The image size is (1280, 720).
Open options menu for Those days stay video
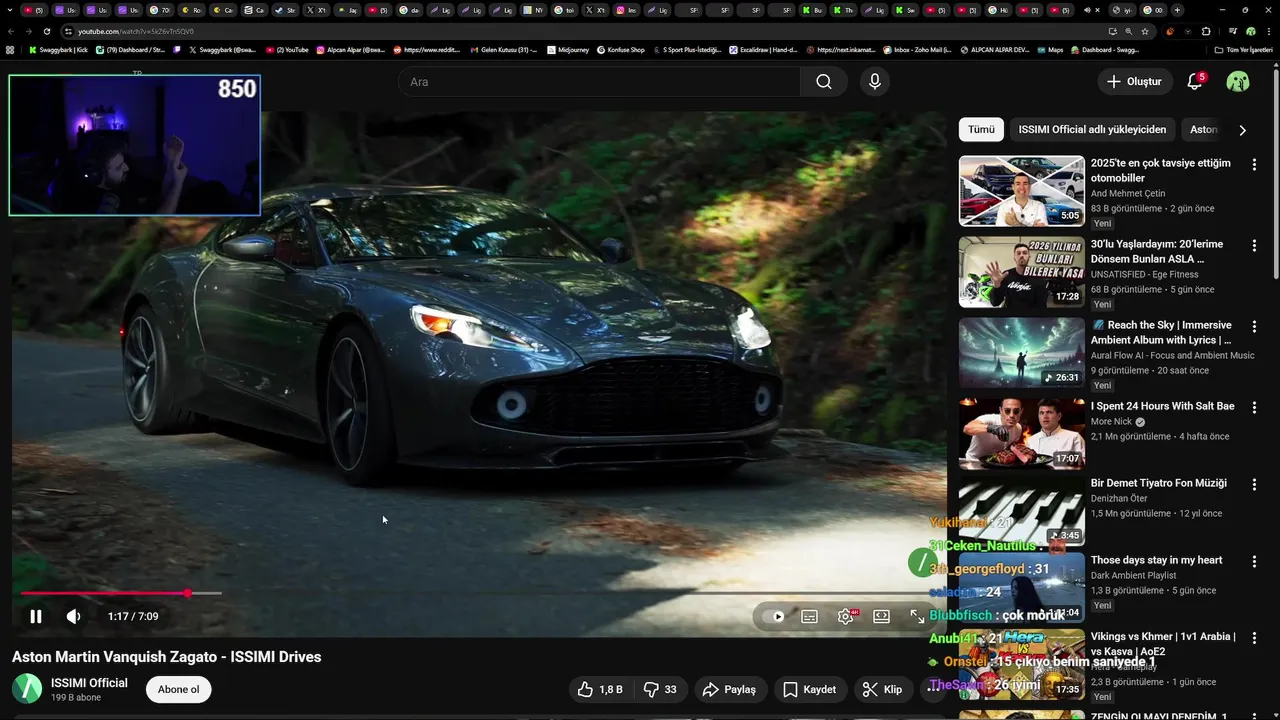[x=1254, y=561]
